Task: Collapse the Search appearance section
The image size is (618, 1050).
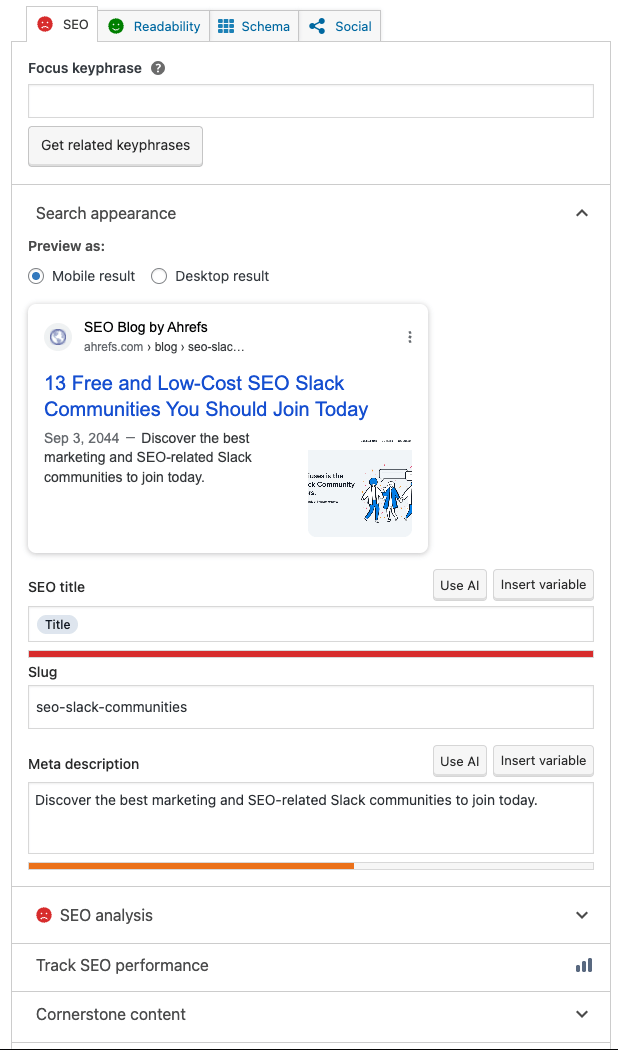Action: coord(582,213)
